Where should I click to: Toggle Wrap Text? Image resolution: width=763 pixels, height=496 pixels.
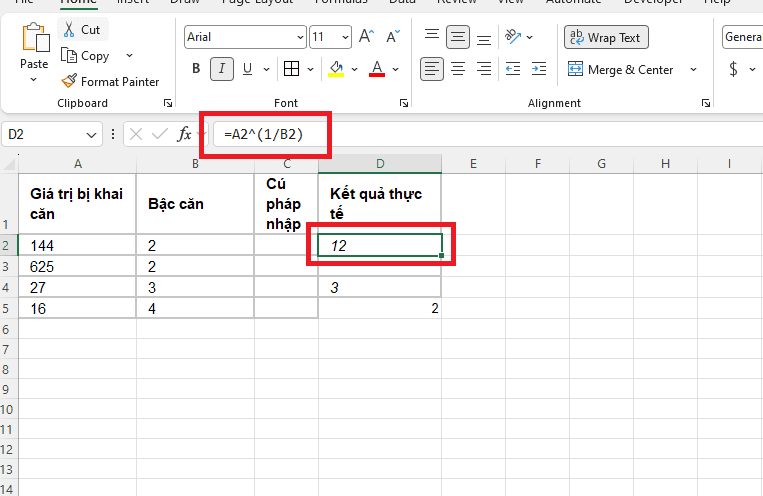(606, 37)
